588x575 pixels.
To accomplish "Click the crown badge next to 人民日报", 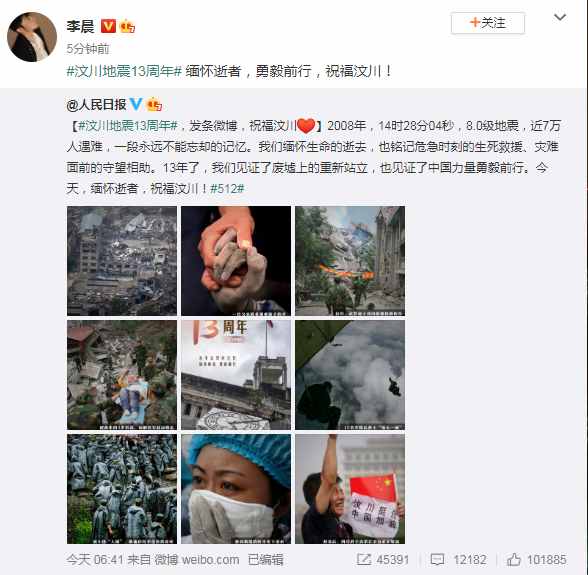I will (154, 104).
